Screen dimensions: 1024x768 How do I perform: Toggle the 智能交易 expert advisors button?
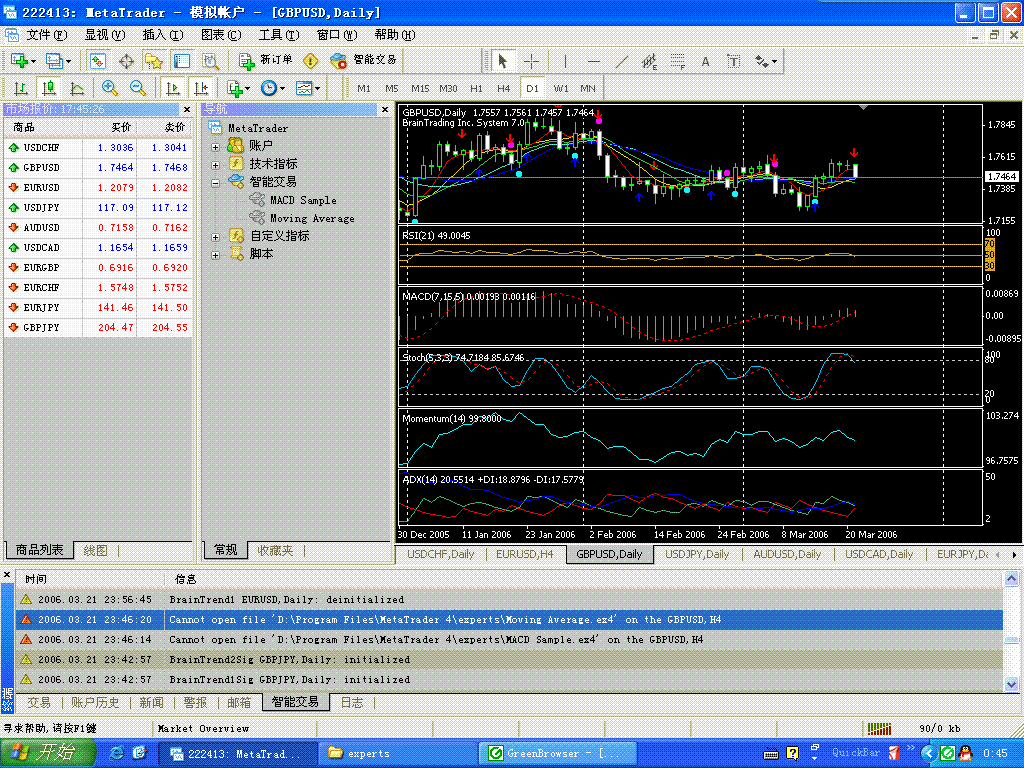(363, 61)
